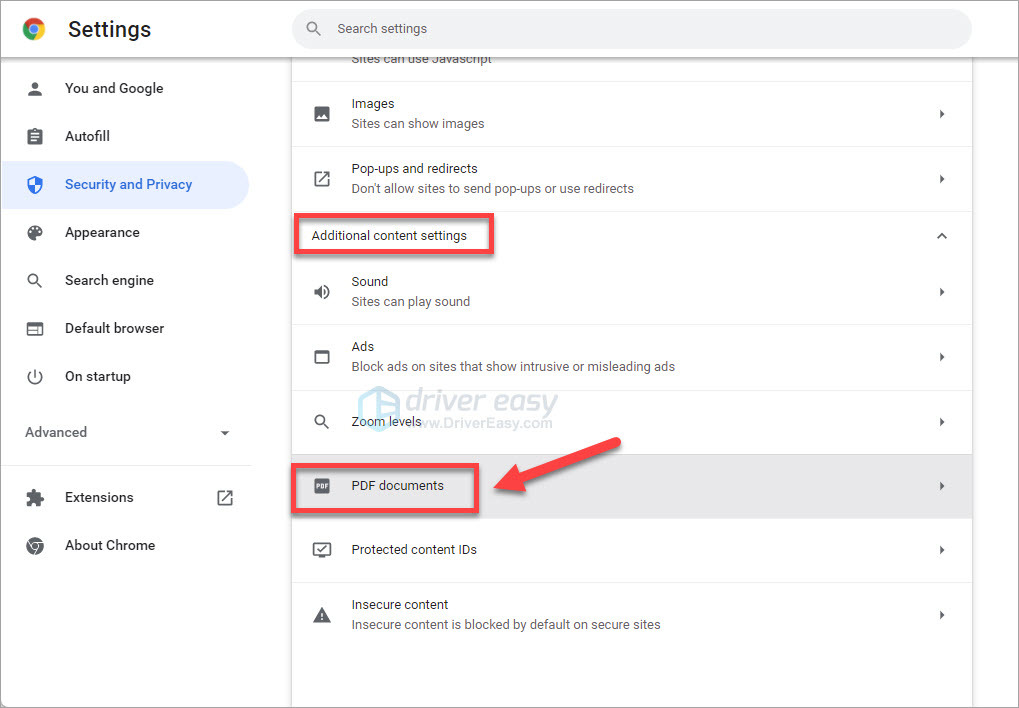
Task: Open PDF documents settings via its arrow
Action: pos(941,485)
